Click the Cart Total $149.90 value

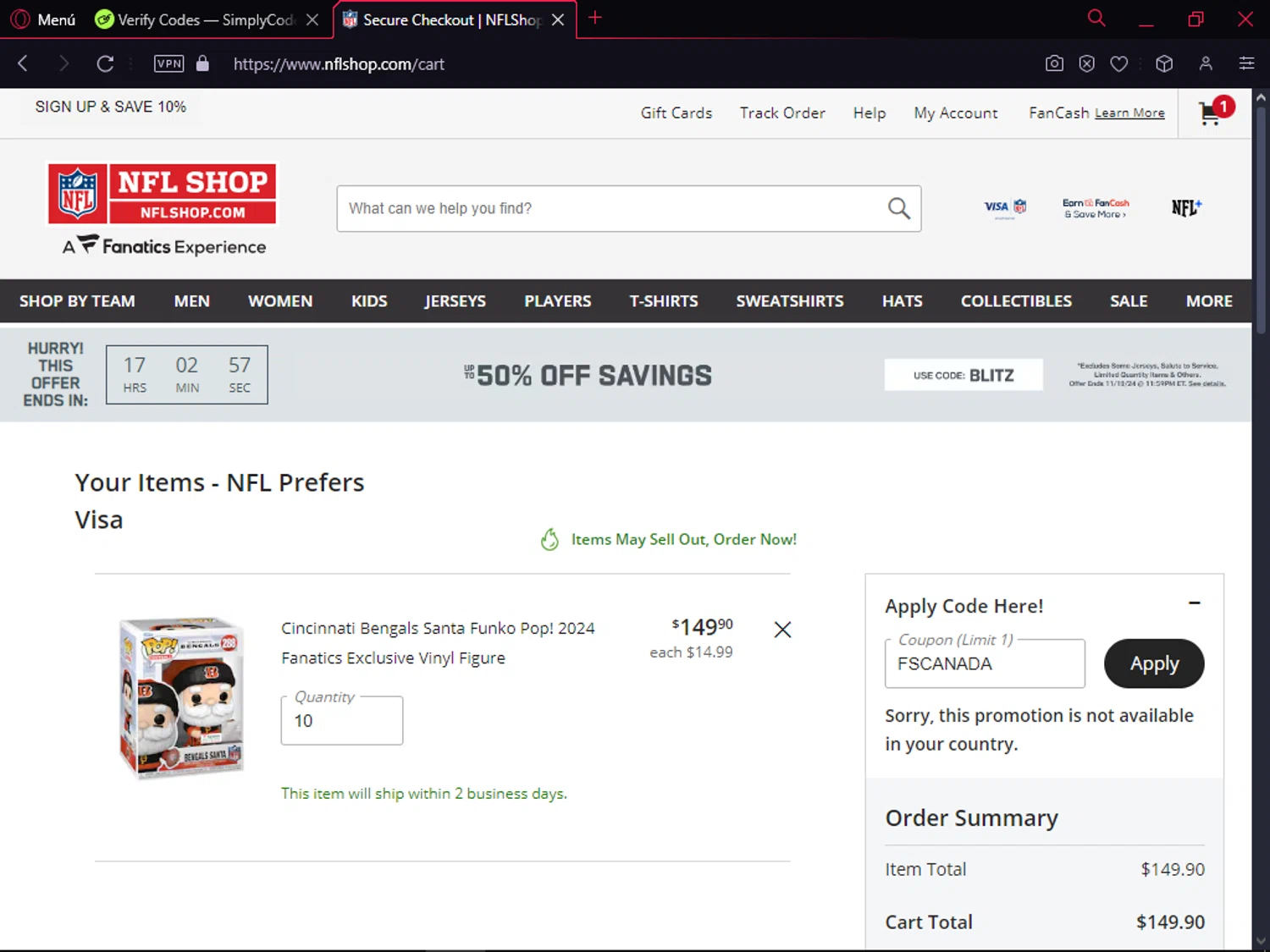point(1170,922)
